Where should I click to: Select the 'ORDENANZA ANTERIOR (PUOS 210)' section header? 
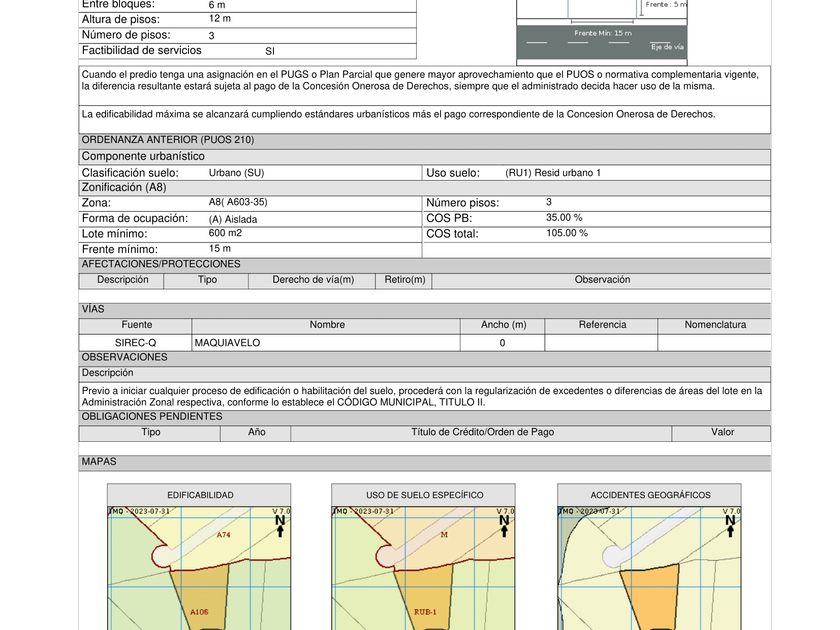[x=167, y=140]
